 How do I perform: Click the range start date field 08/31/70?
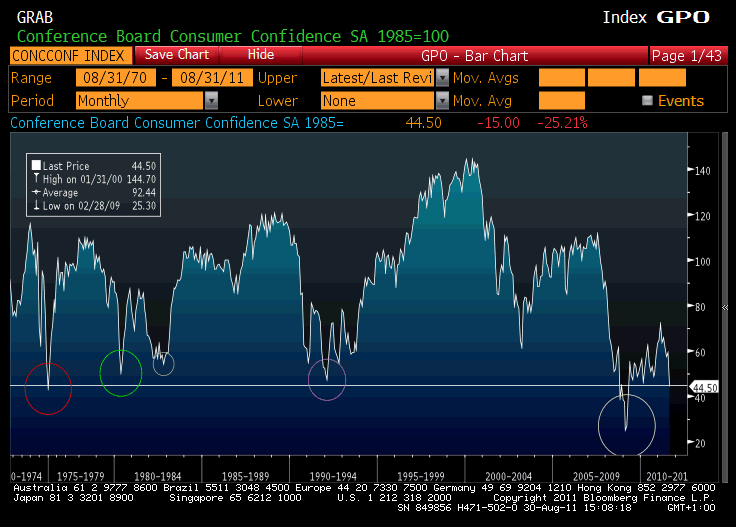tap(115, 78)
